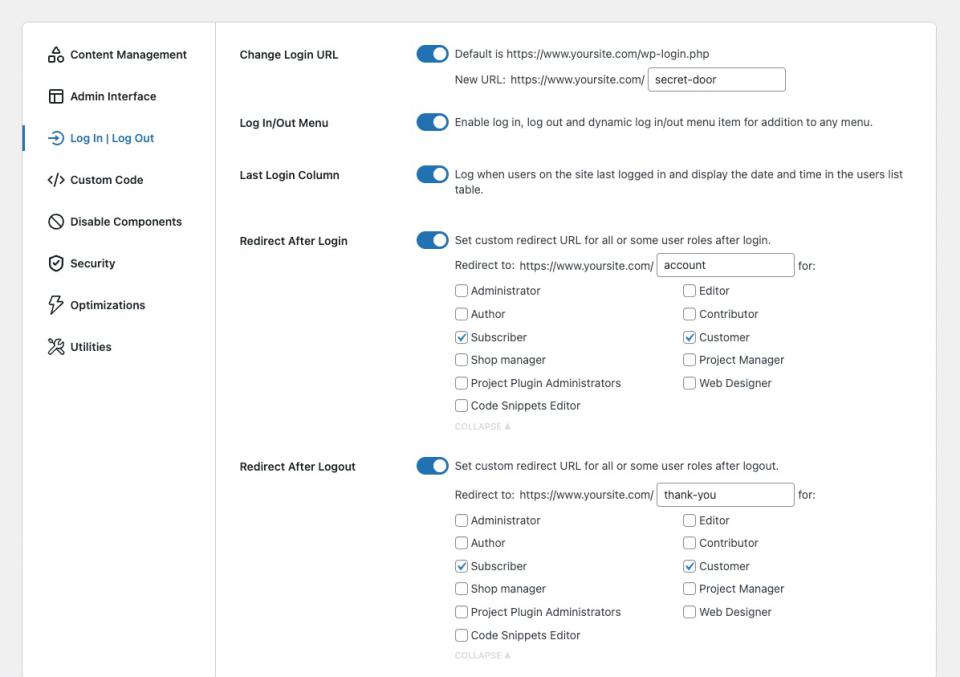Check Editor under Redirect After Login
960x677 pixels.
pyautogui.click(x=690, y=291)
